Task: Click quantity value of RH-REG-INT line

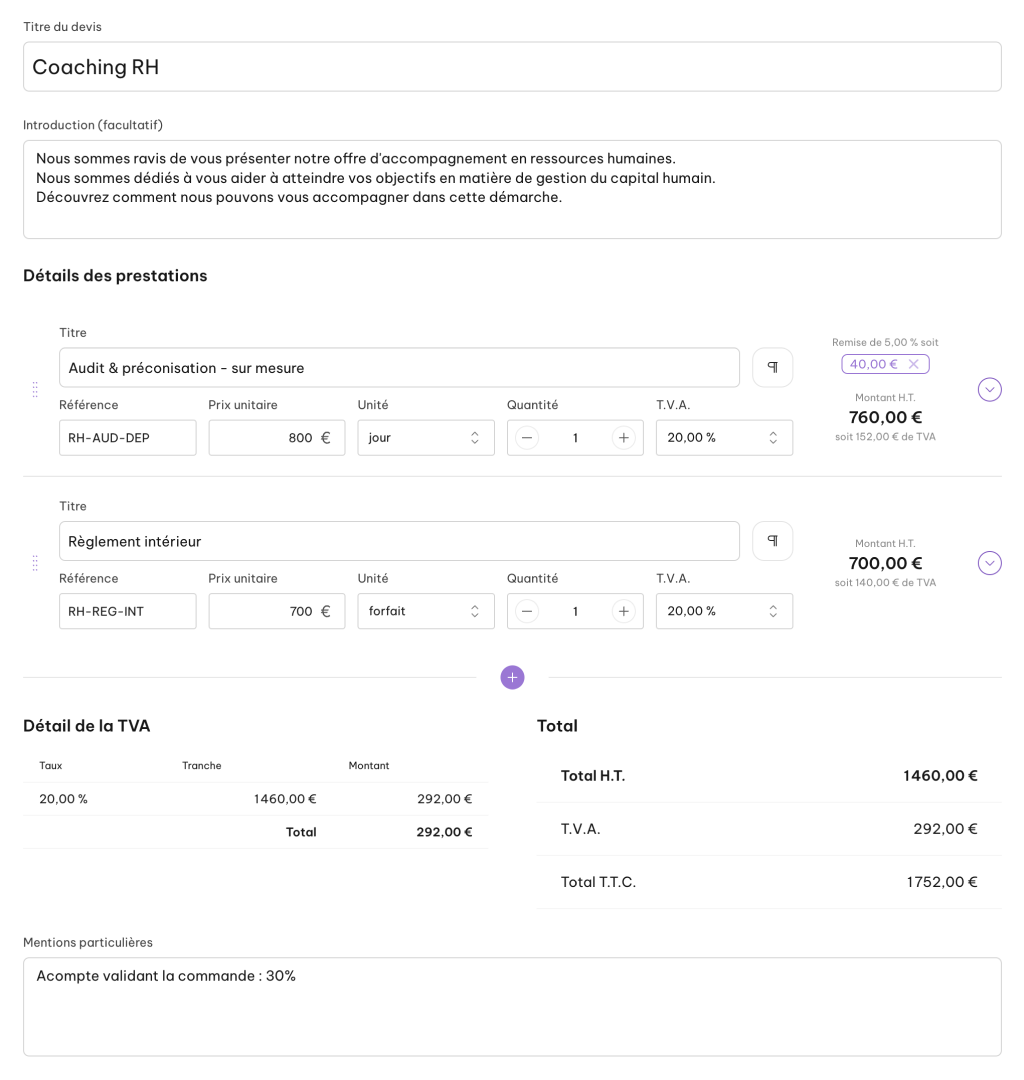Action: (575, 612)
